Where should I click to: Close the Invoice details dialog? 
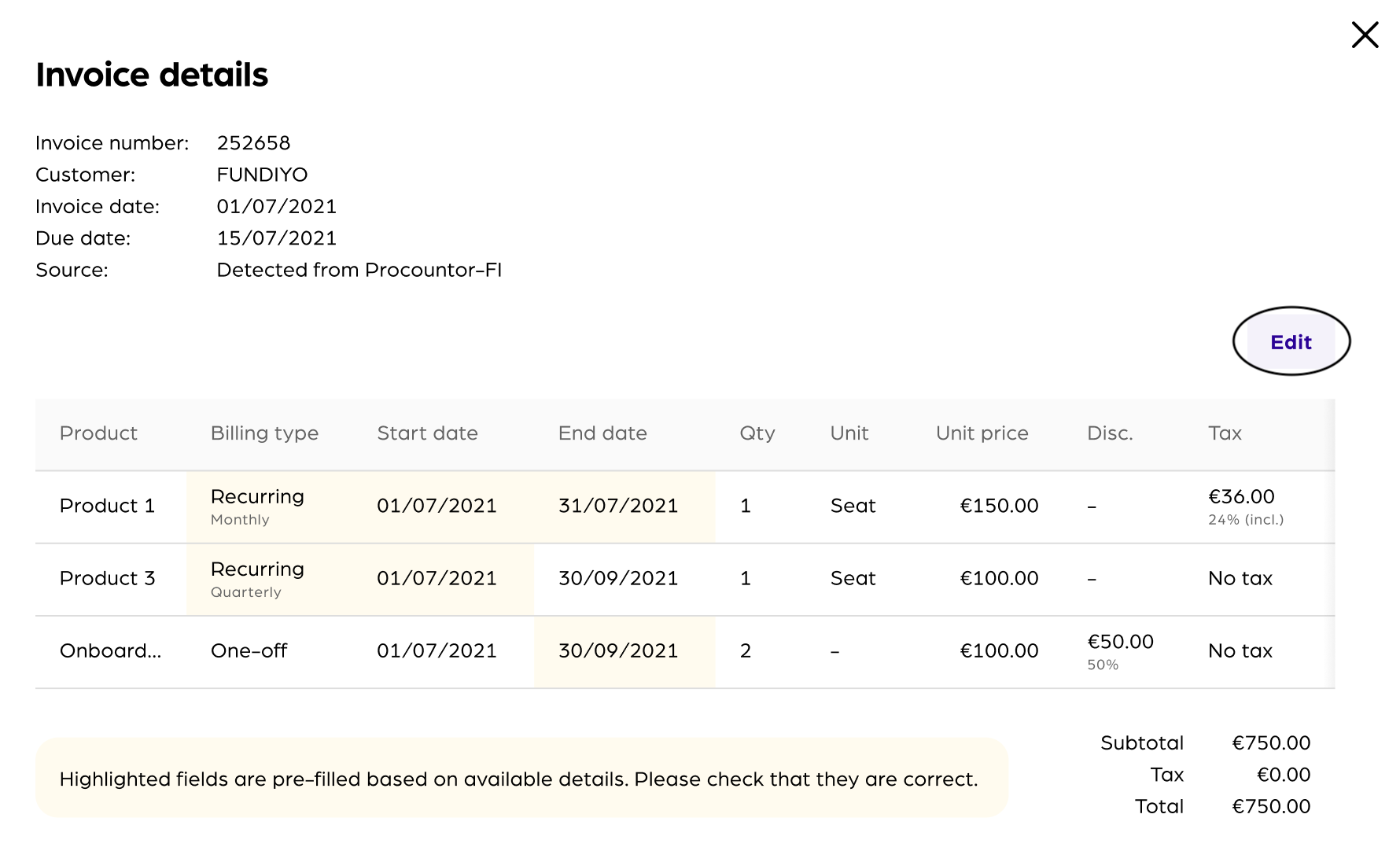click(1365, 35)
